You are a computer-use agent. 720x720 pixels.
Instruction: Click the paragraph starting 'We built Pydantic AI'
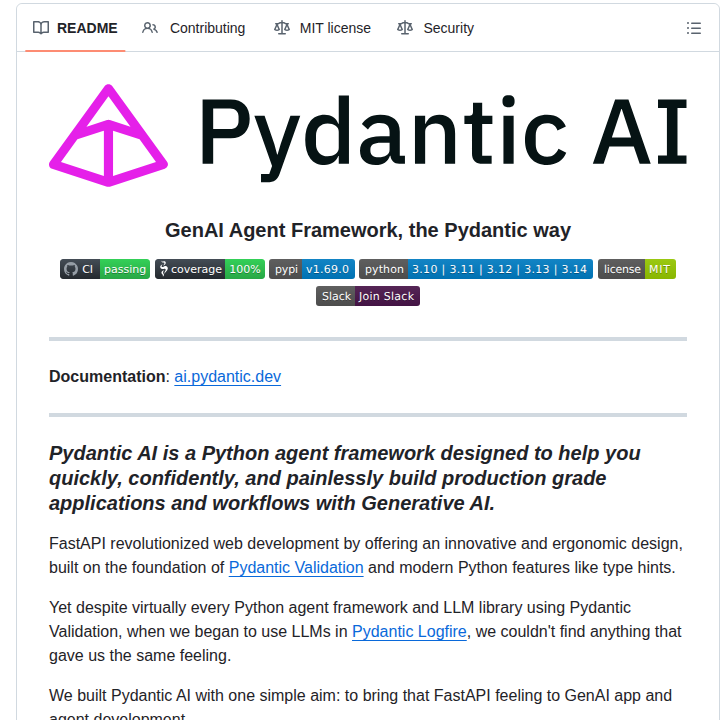[x=360, y=705]
